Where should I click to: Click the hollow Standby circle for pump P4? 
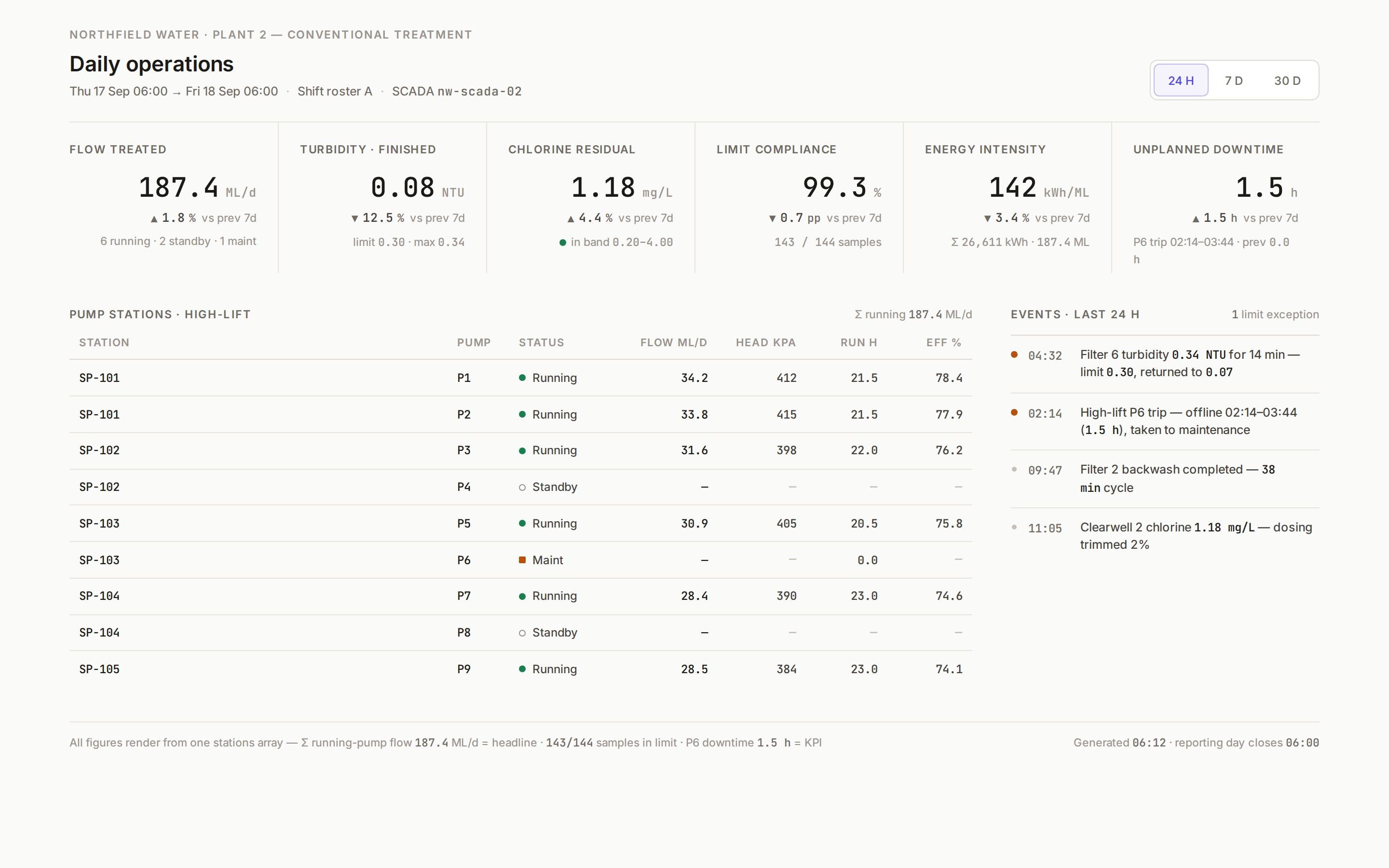click(x=522, y=488)
